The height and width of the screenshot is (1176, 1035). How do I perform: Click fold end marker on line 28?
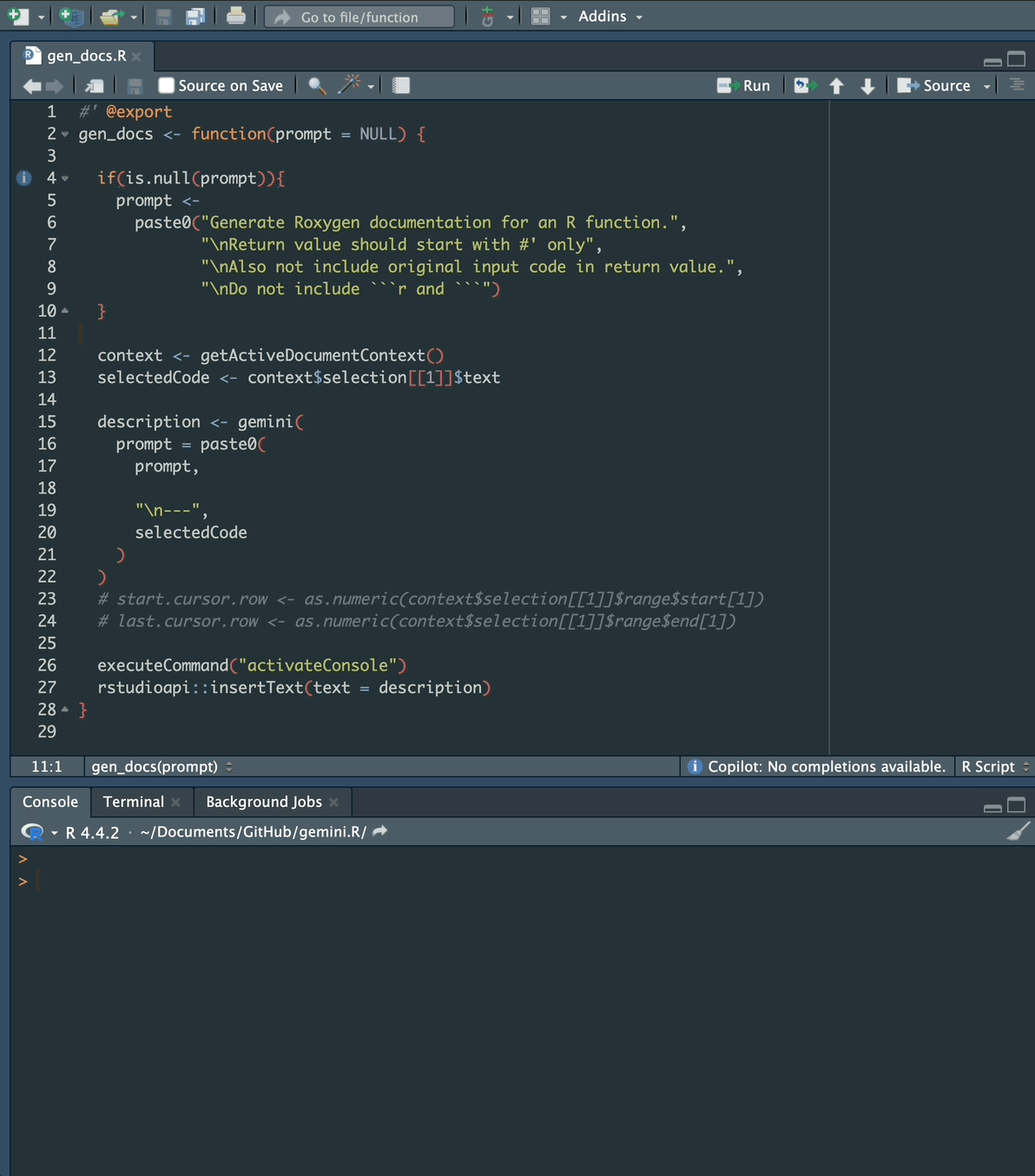pyautogui.click(x=65, y=709)
